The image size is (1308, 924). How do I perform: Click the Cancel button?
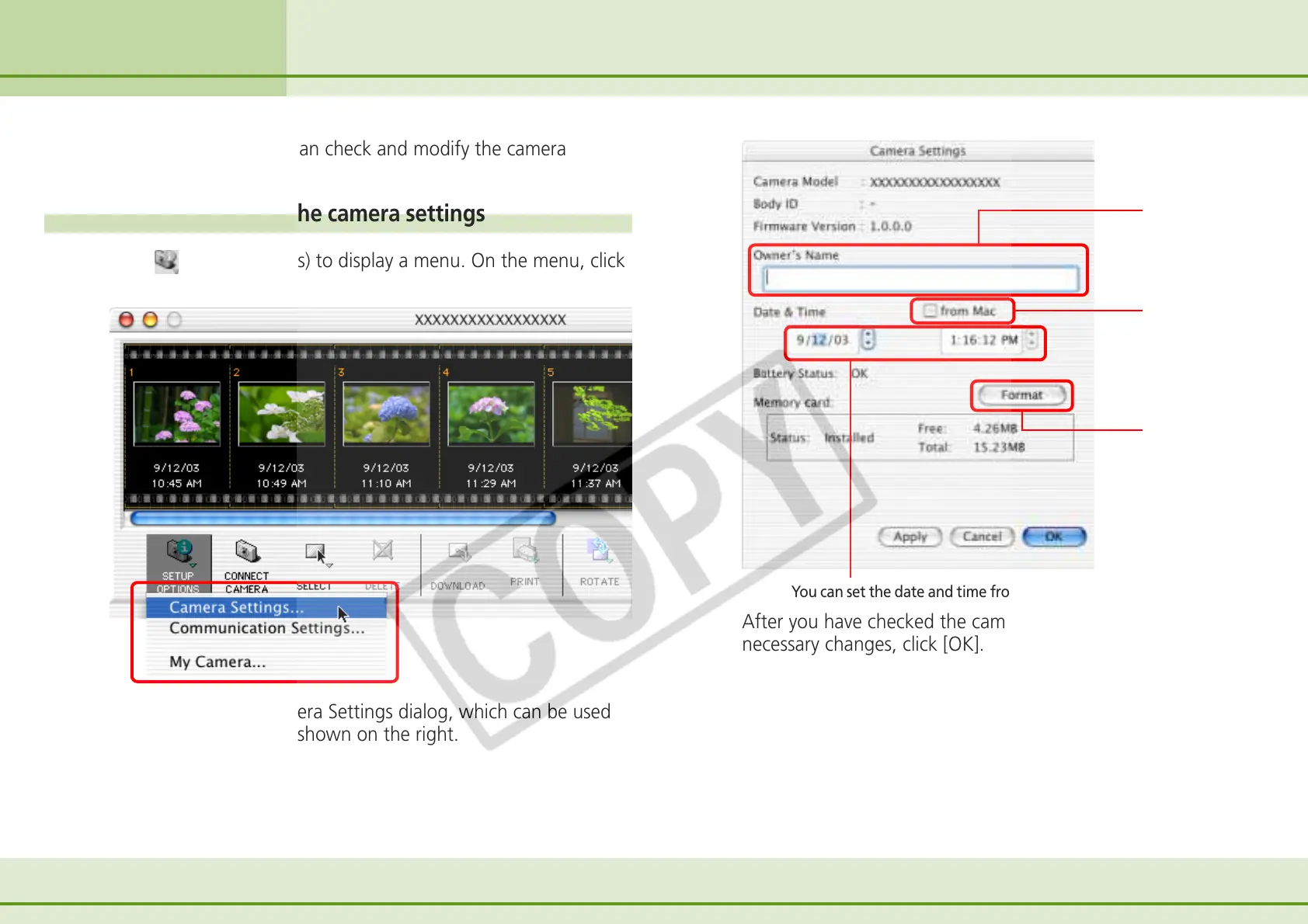click(x=983, y=537)
